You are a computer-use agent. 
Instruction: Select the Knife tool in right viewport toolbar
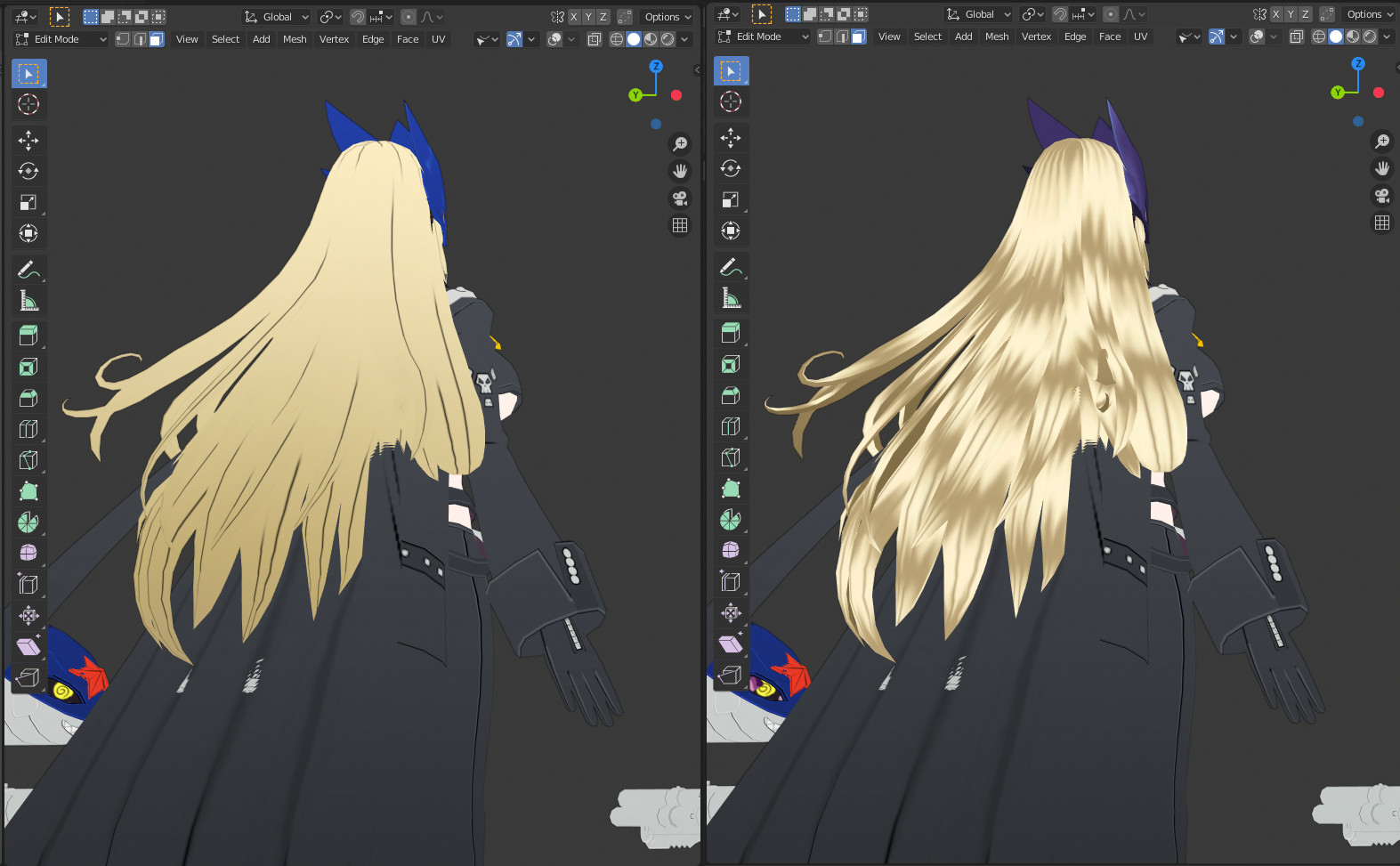(x=731, y=457)
